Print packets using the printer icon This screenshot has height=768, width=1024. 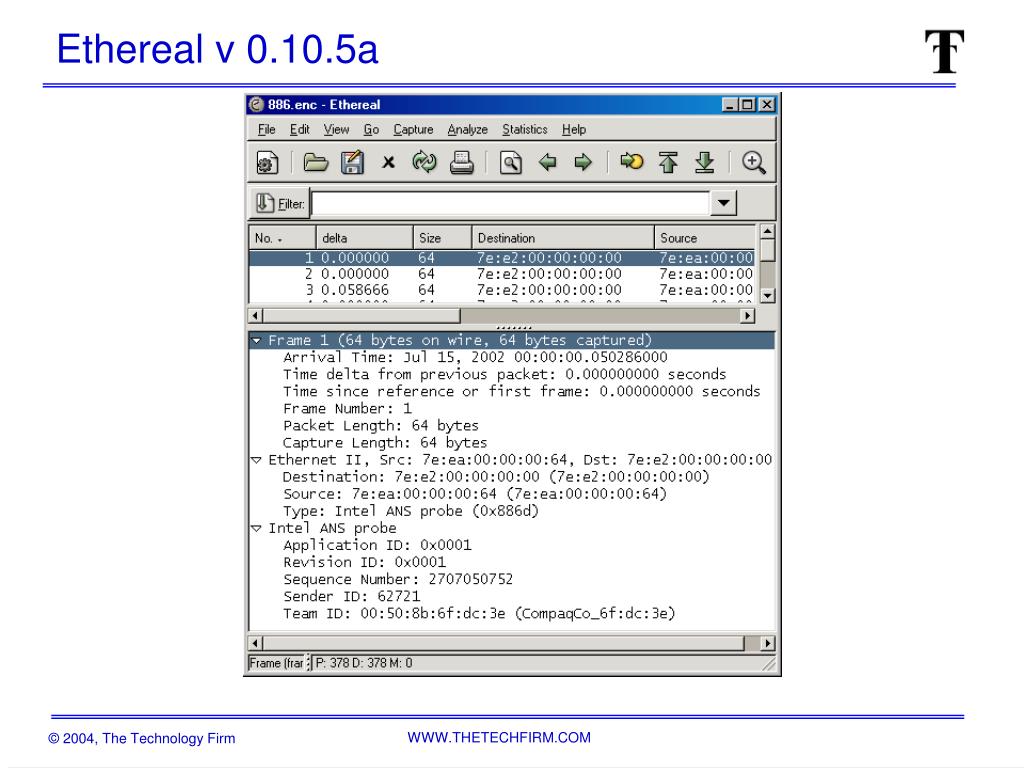click(462, 163)
